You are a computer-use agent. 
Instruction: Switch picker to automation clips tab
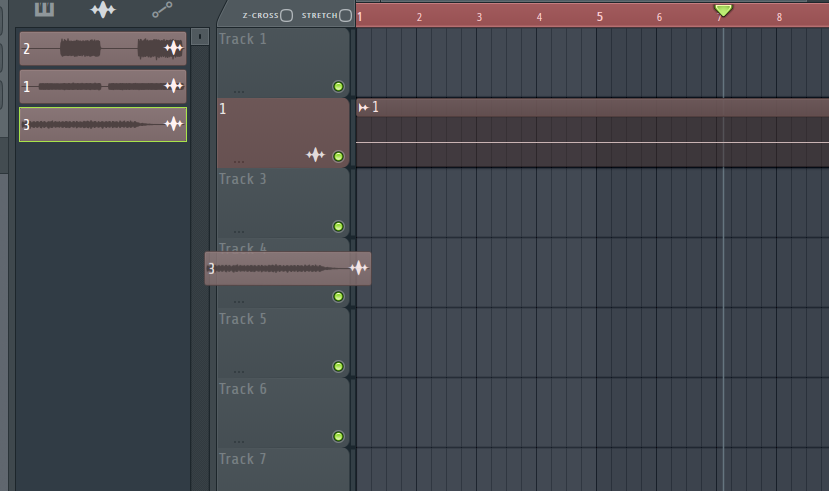pyautogui.click(x=161, y=10)
